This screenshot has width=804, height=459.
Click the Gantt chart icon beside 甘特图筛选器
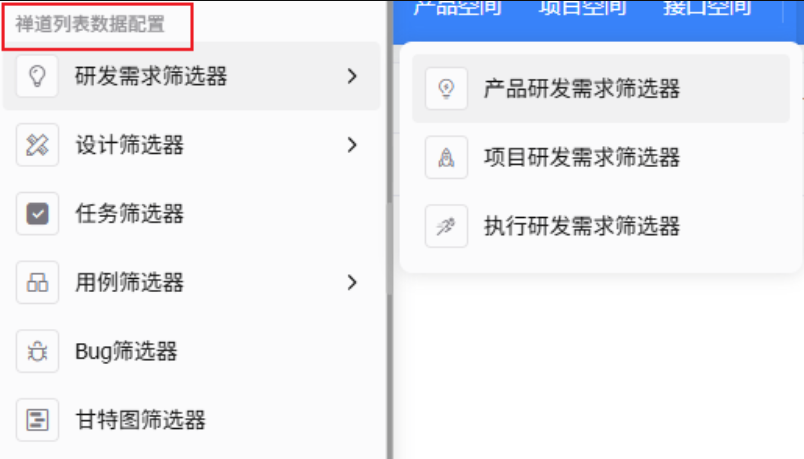(x=37, y=420)
